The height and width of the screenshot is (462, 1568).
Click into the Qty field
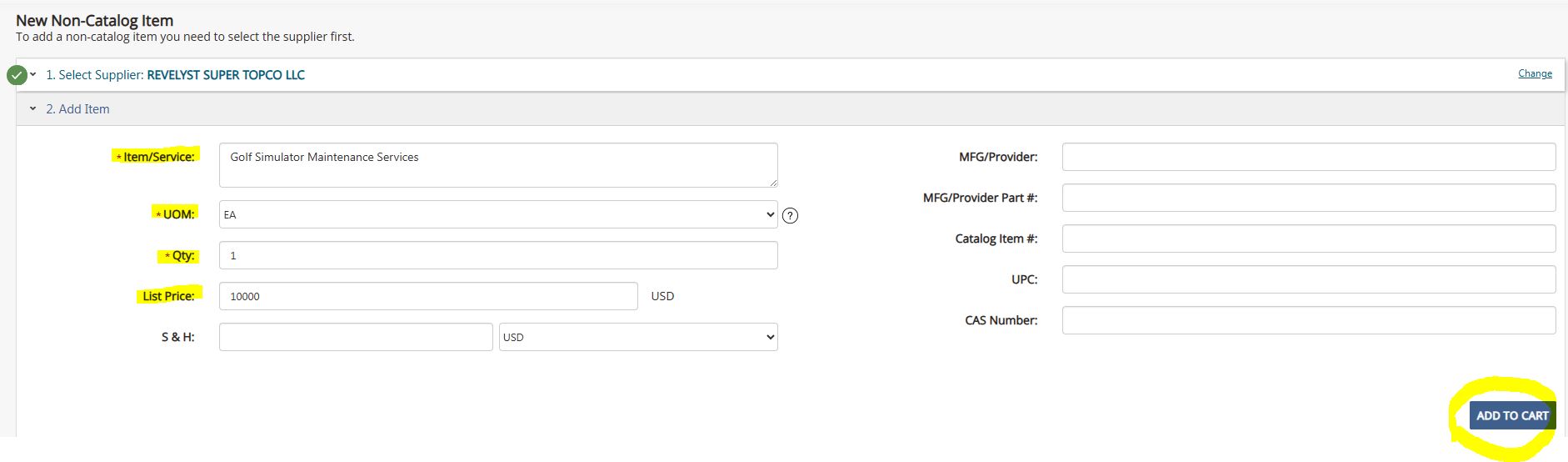tap(497, 255)
